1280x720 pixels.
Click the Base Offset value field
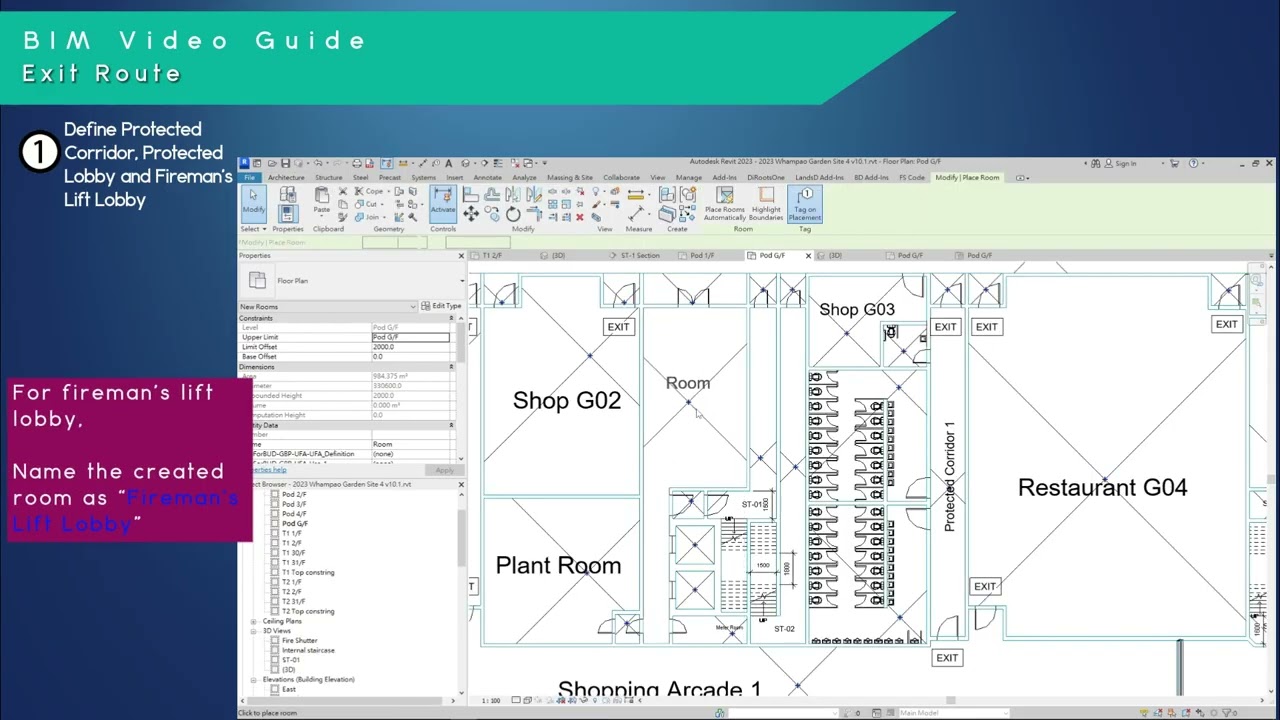411,356
